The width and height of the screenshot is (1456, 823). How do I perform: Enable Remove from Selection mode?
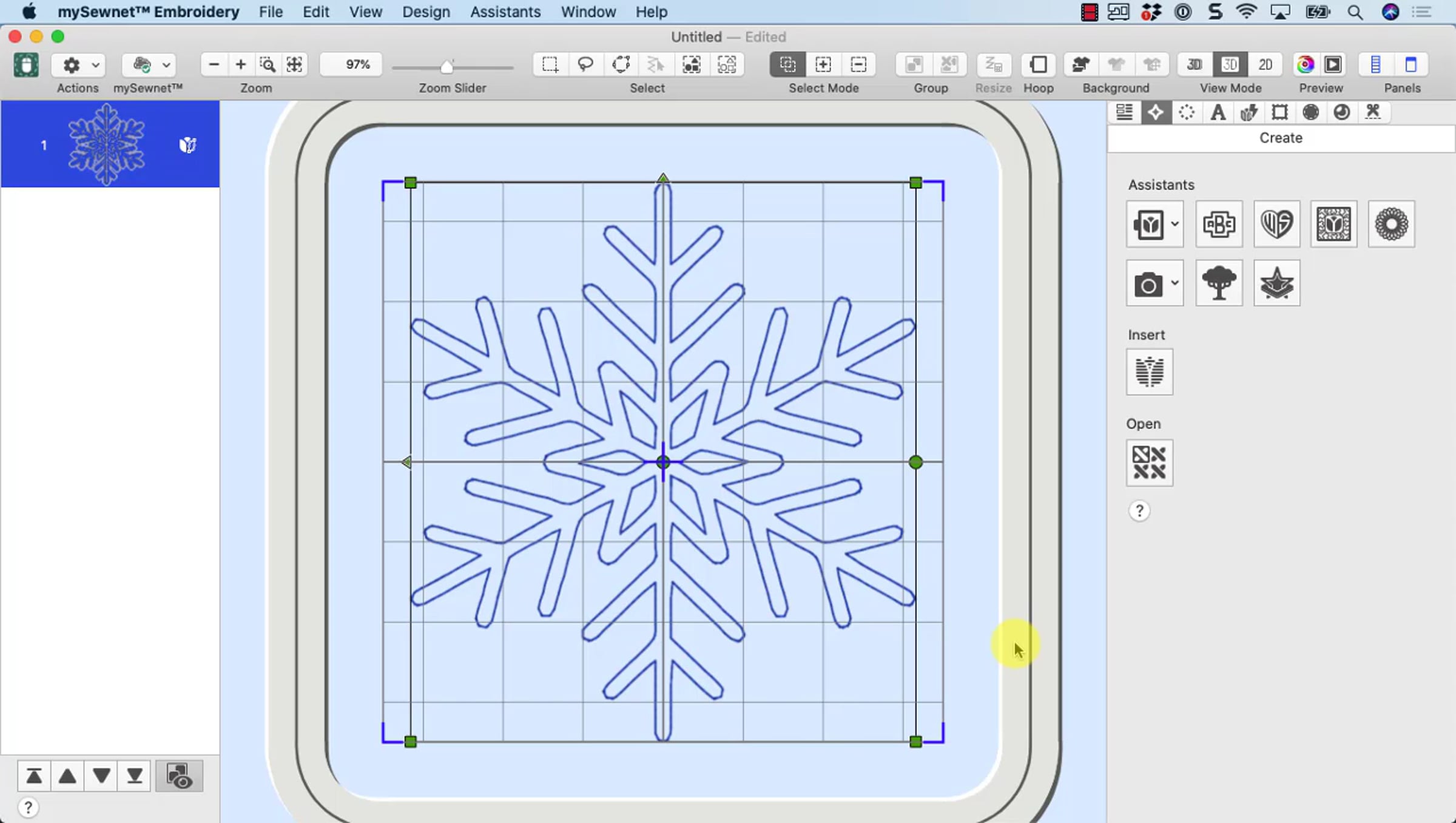click(x=858, y=64)
